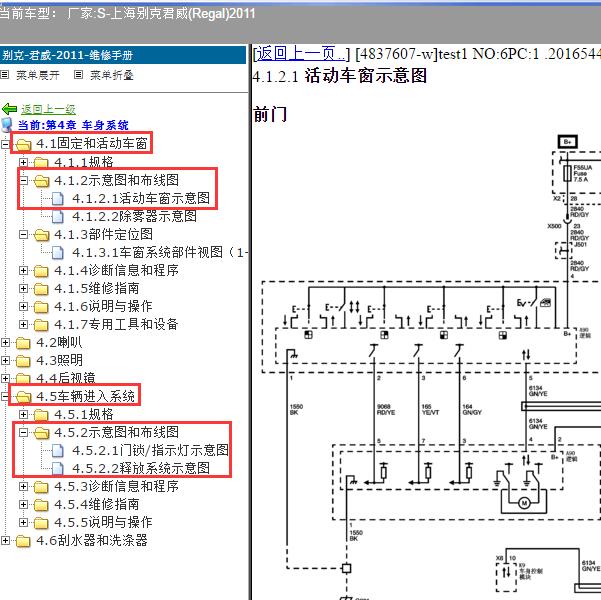The image size is (601, 600).
Task: Click the green back arrow icon
Action: pos(10,109)
